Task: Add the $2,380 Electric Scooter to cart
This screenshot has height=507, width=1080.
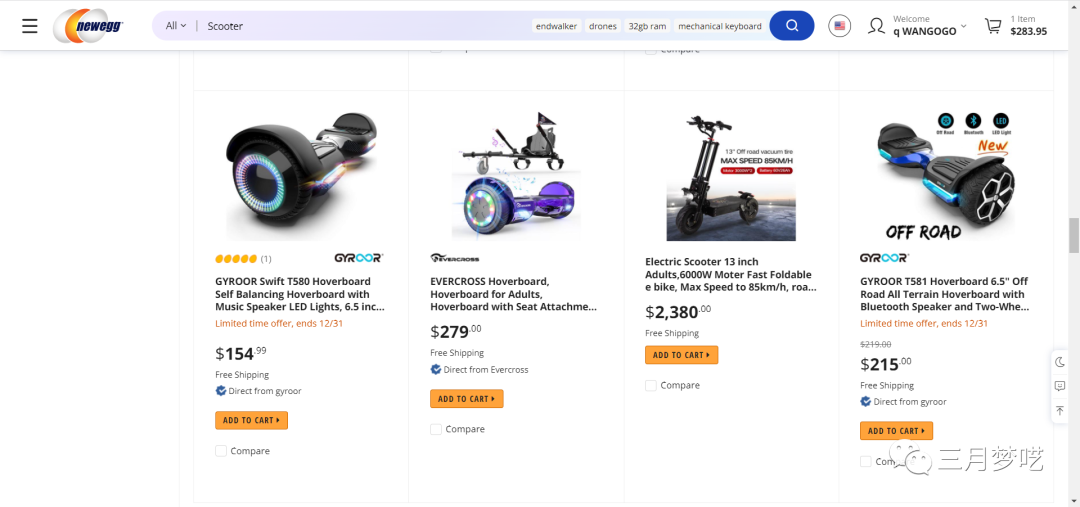Action: click(681, 355)
